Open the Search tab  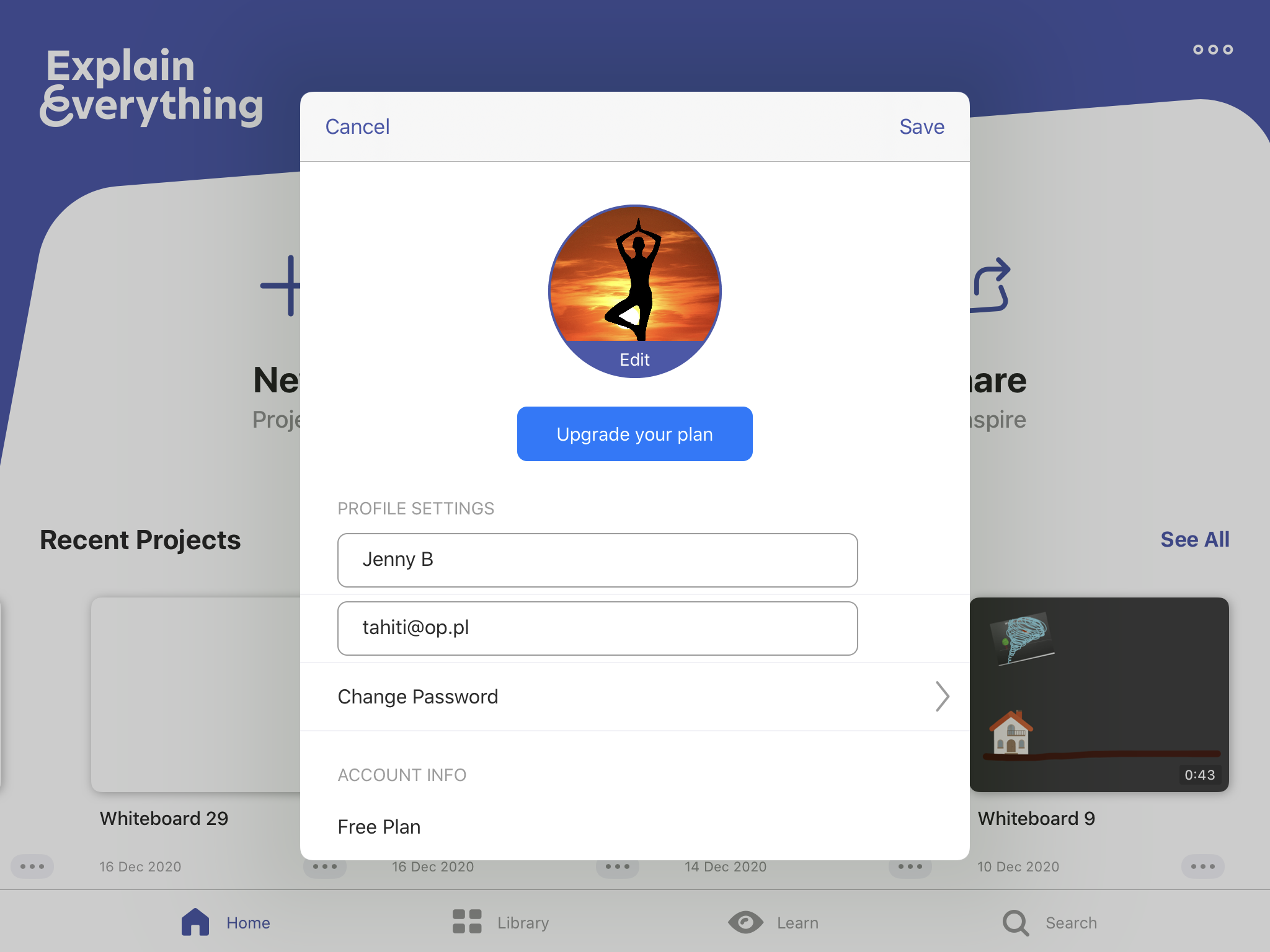tap(1048, 921)
